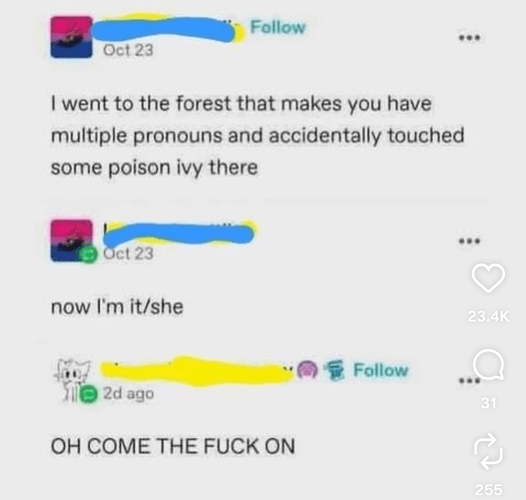Click the green reply badge on cat avatar
This screenshot has height=500, width=526.
[x=89, y=393]
